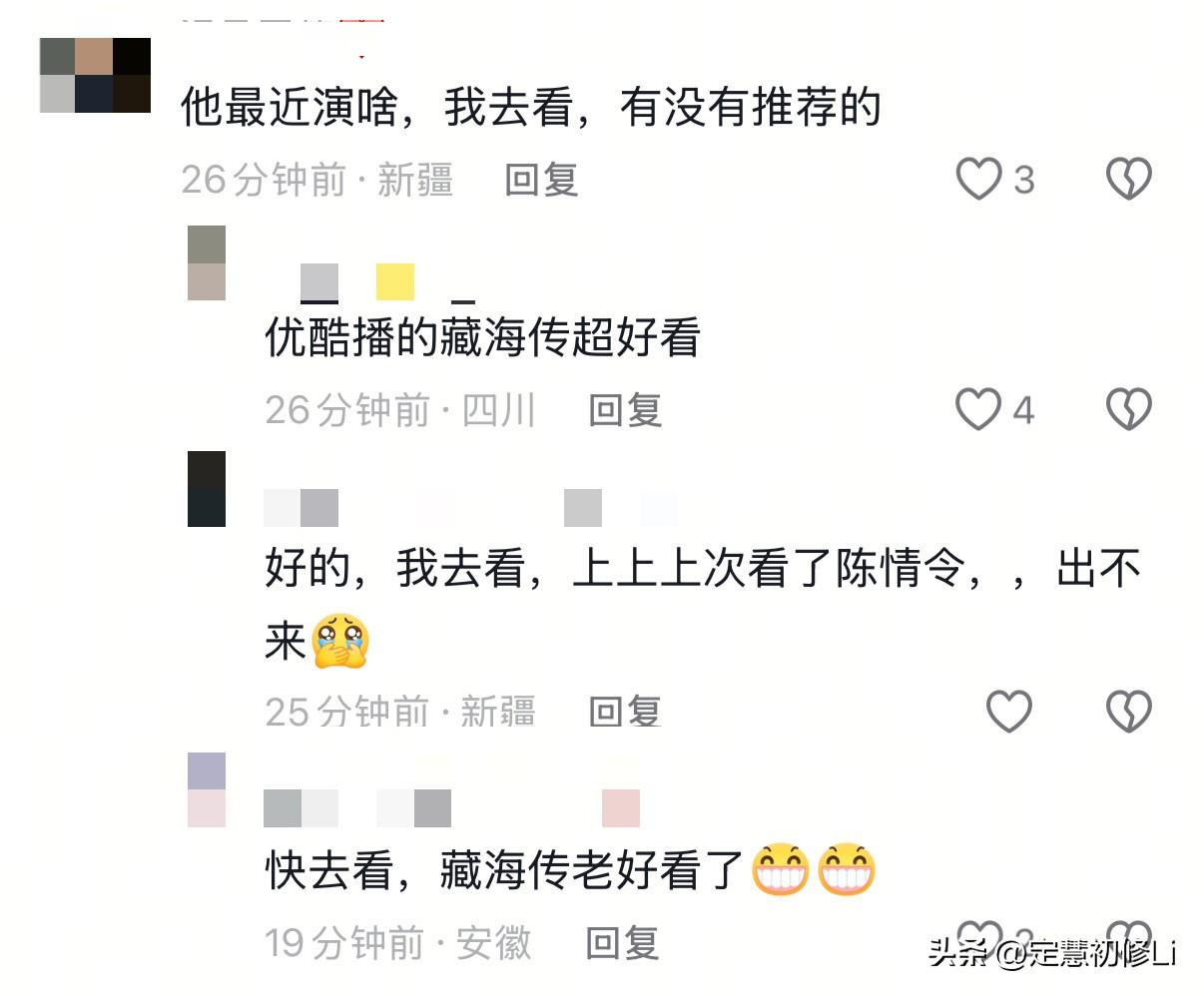Tap the blurred username above 快去看 comment
The height and width of the screenshot is (996, 1204).
[451, 808]
